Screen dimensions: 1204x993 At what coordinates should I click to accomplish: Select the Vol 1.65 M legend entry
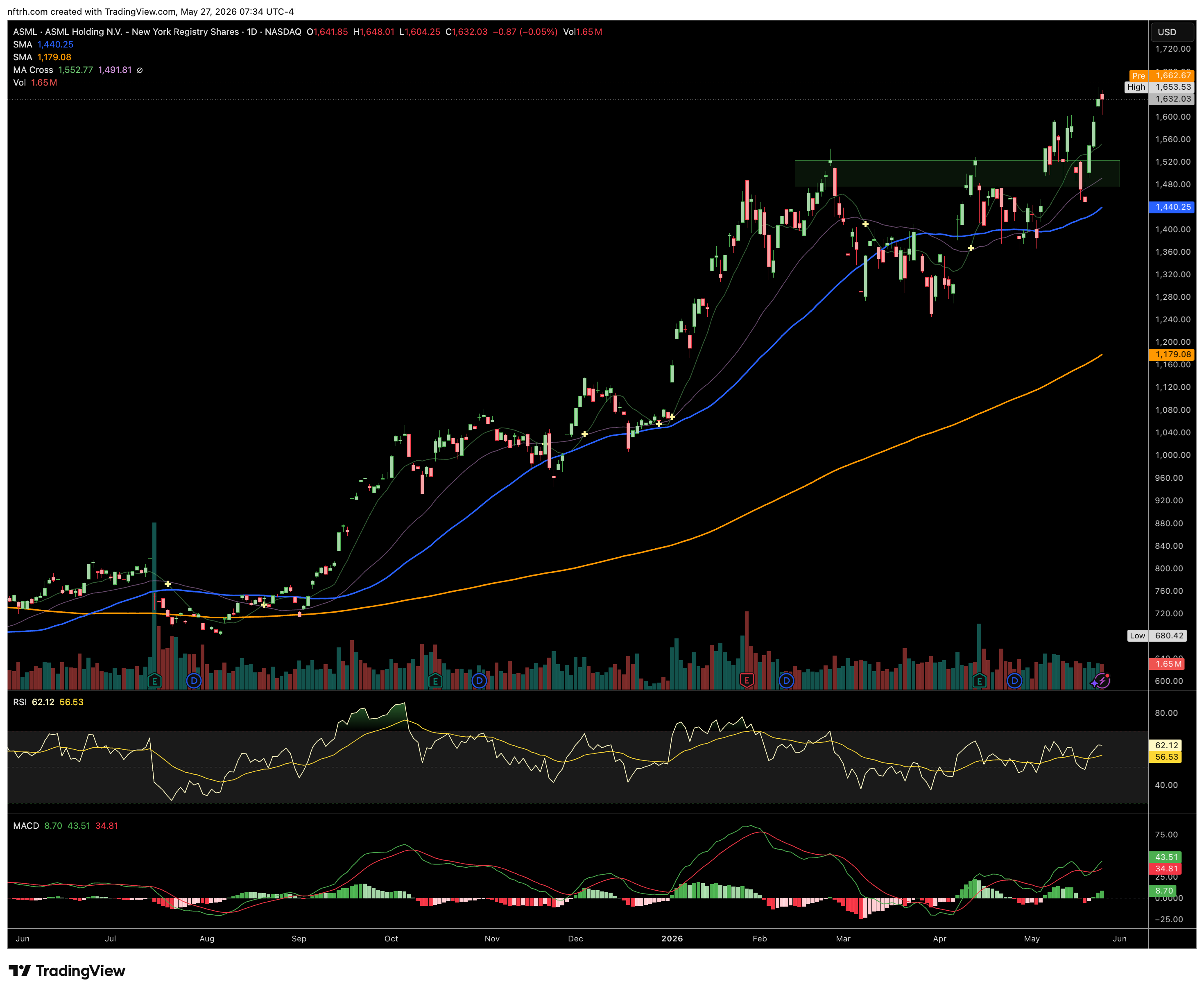(x=35, y=82)
